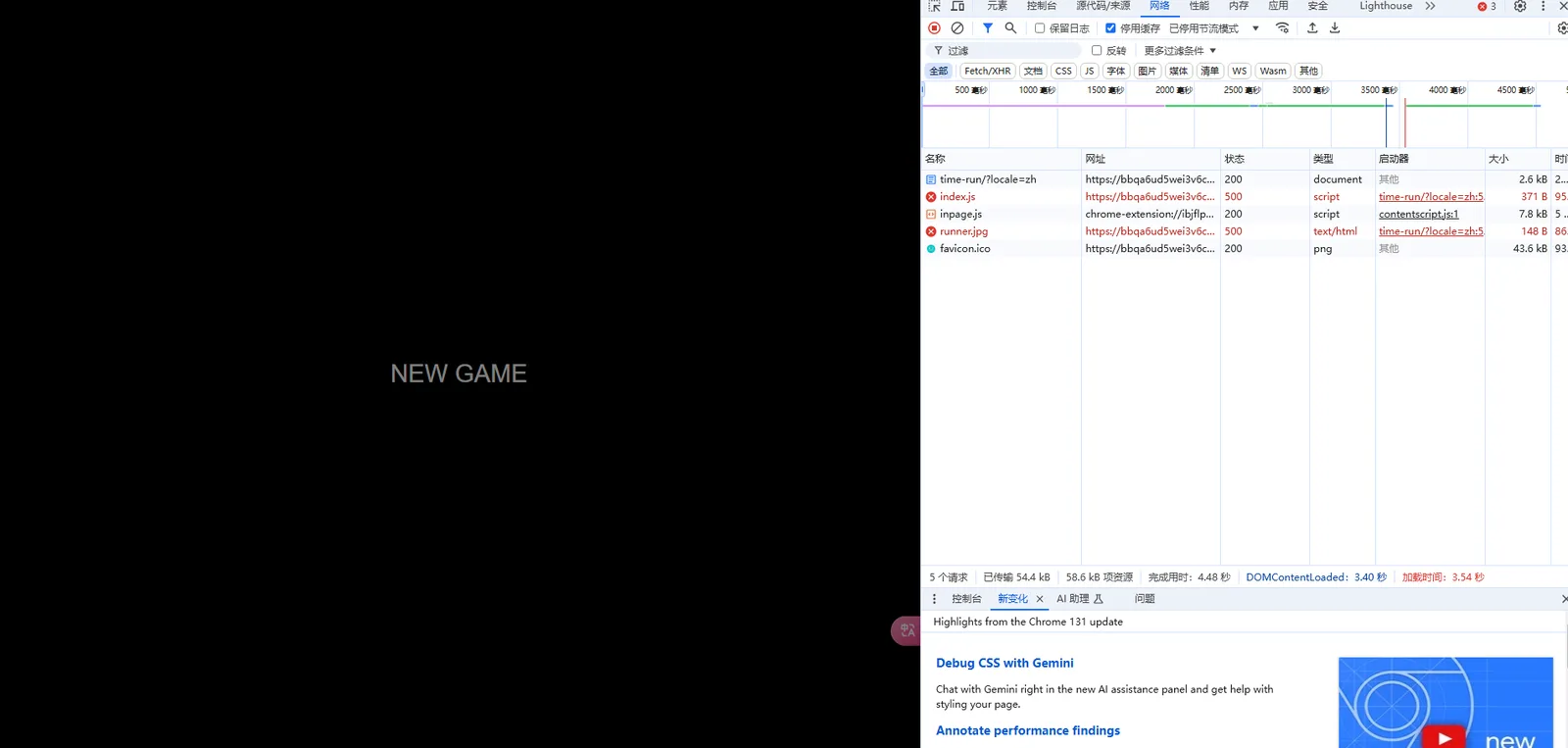The image size is (1568, 748).
Task: Click the error icon beside index.js
Action: (931, 197)
